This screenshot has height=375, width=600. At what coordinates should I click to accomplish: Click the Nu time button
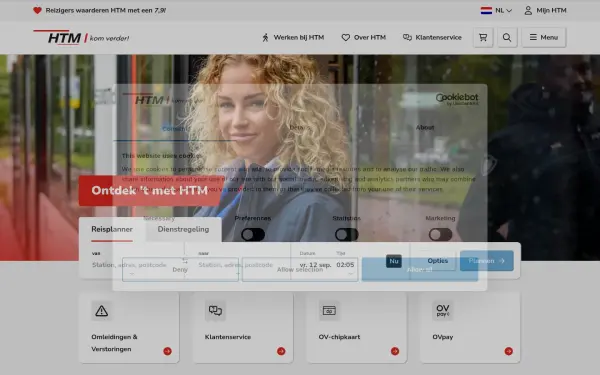click(x=394, y=261)
